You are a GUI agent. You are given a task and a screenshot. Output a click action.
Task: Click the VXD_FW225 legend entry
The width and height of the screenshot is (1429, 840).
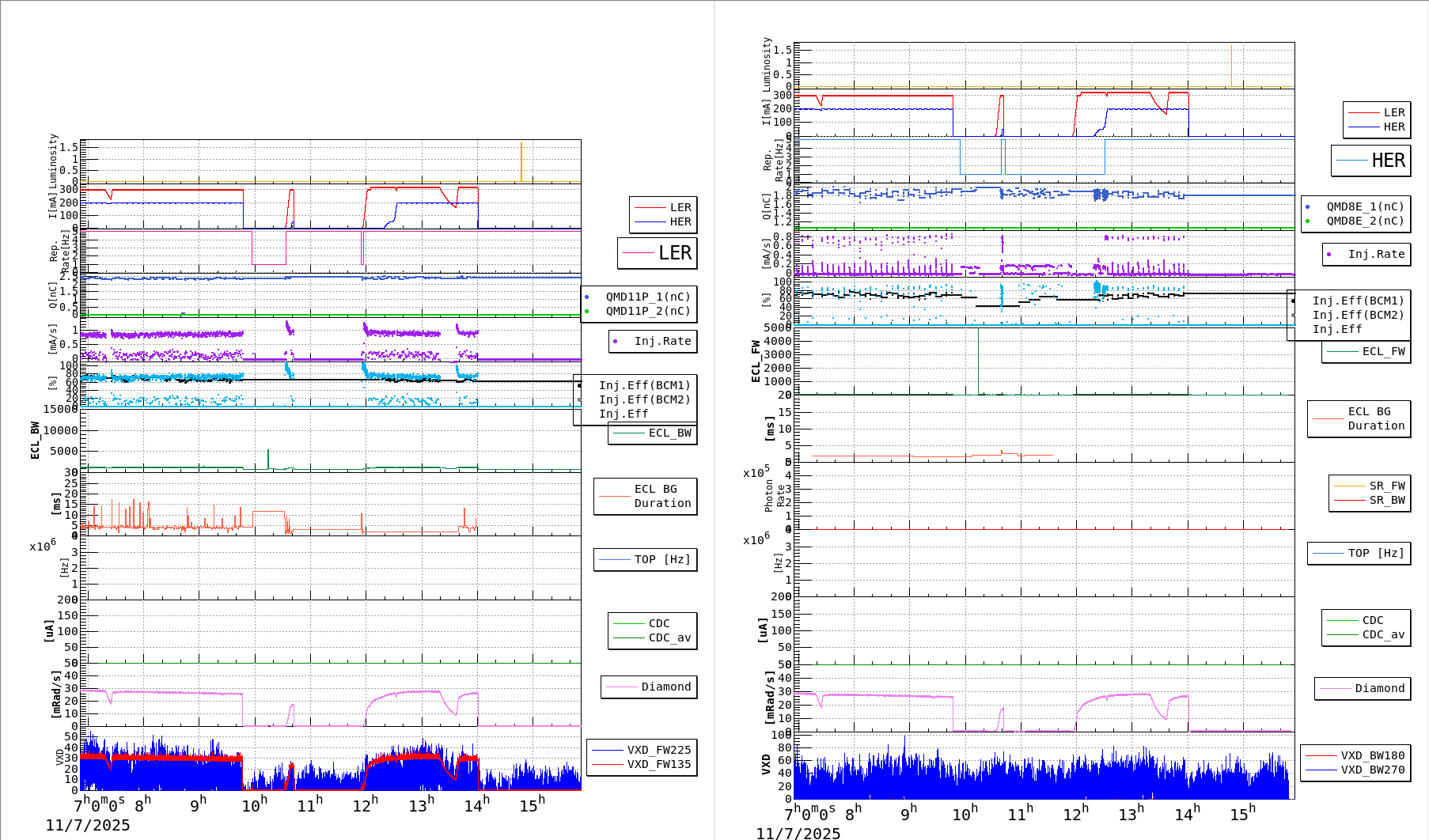658,750
